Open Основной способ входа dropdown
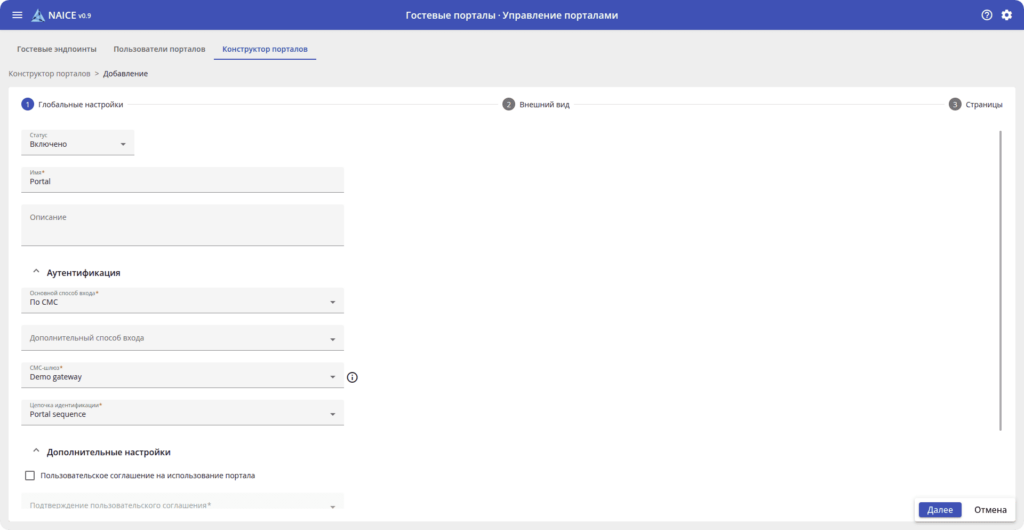 click(x=182, y=300)
